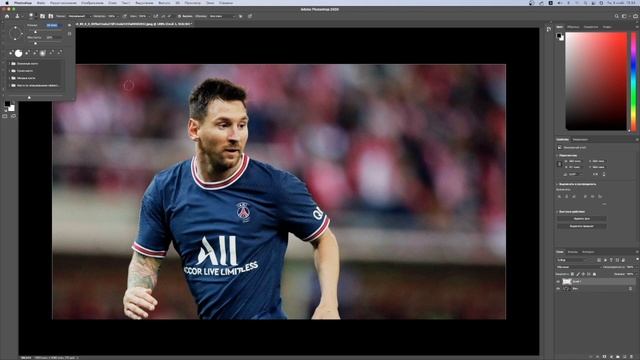The width and height of the screenshot is (640, 360).
Task: Collapse the Transform section in Properties
Action: (x=557, y=156)
